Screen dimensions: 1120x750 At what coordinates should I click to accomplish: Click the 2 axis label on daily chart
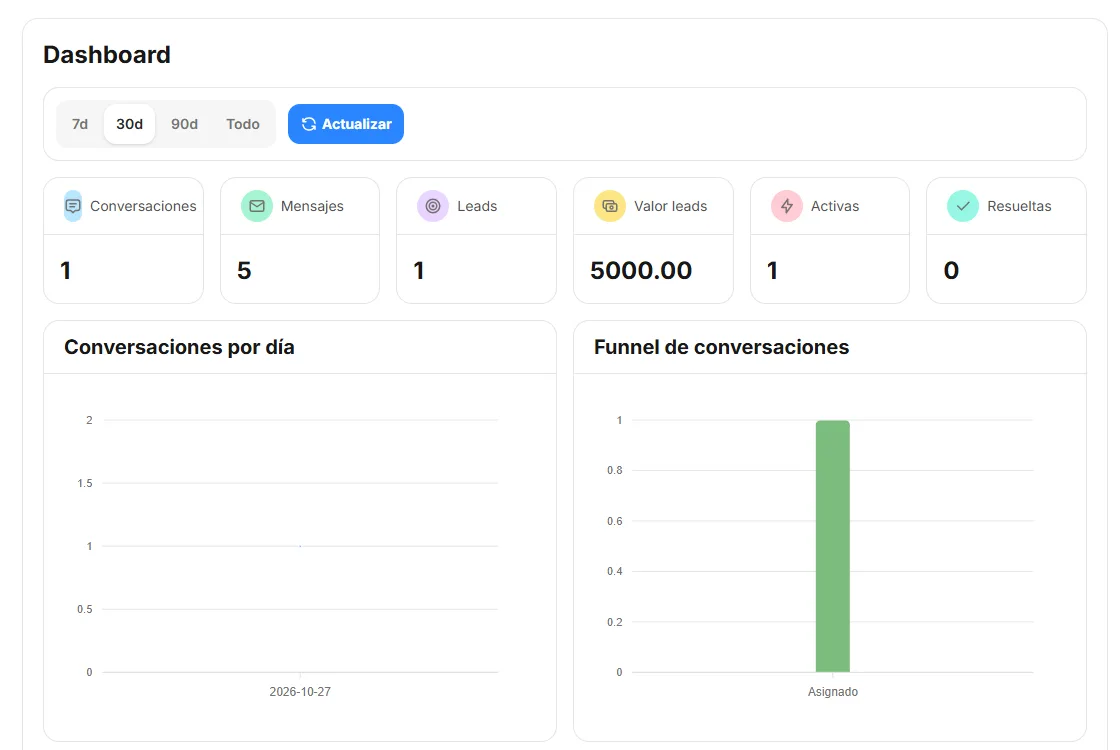coord(89,420)
